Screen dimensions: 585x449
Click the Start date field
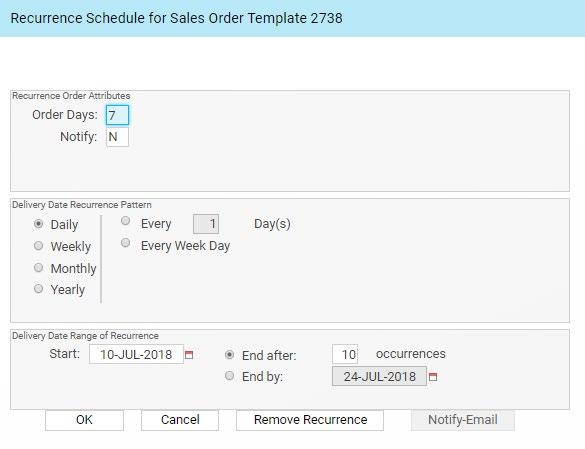tap(136, 354)
